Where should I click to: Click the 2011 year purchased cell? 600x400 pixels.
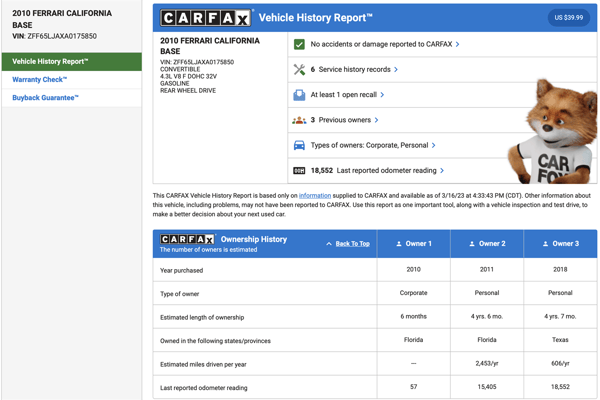coord(487,269)
